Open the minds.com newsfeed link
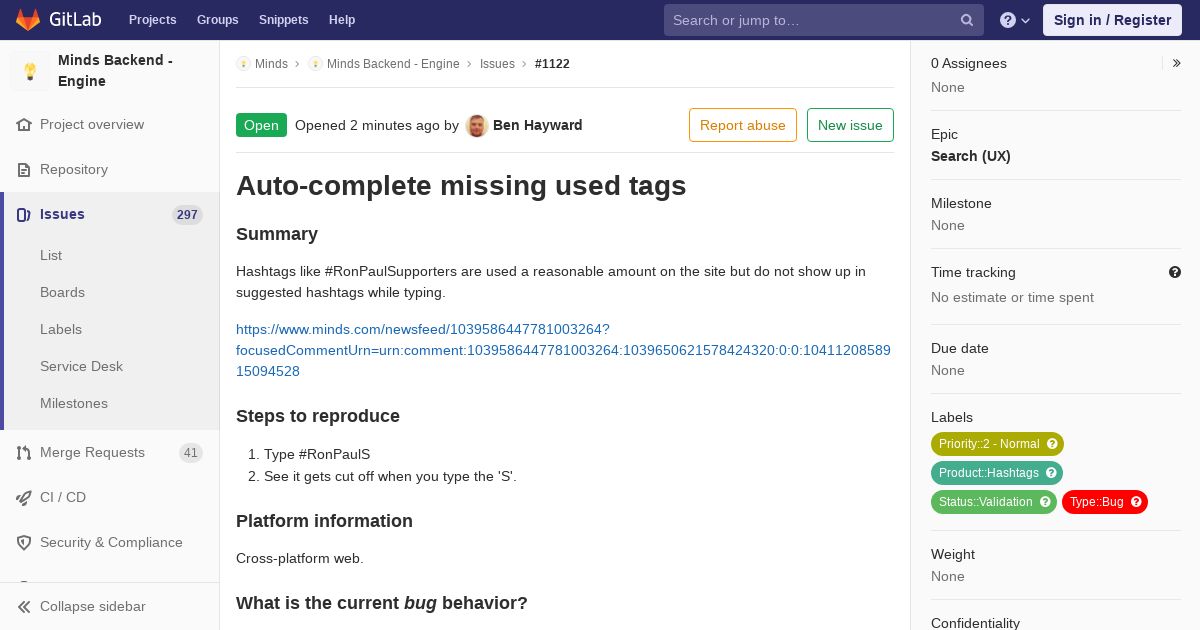 point(563,350)
